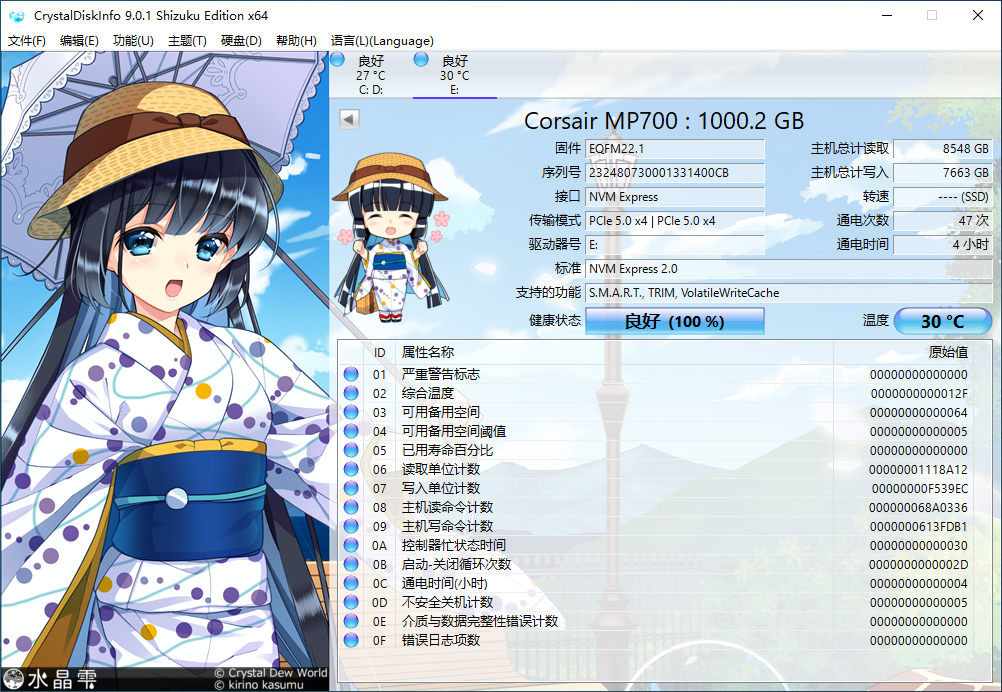
Task: Click raw value 00000000F539EC
Action: click(920, 489)
